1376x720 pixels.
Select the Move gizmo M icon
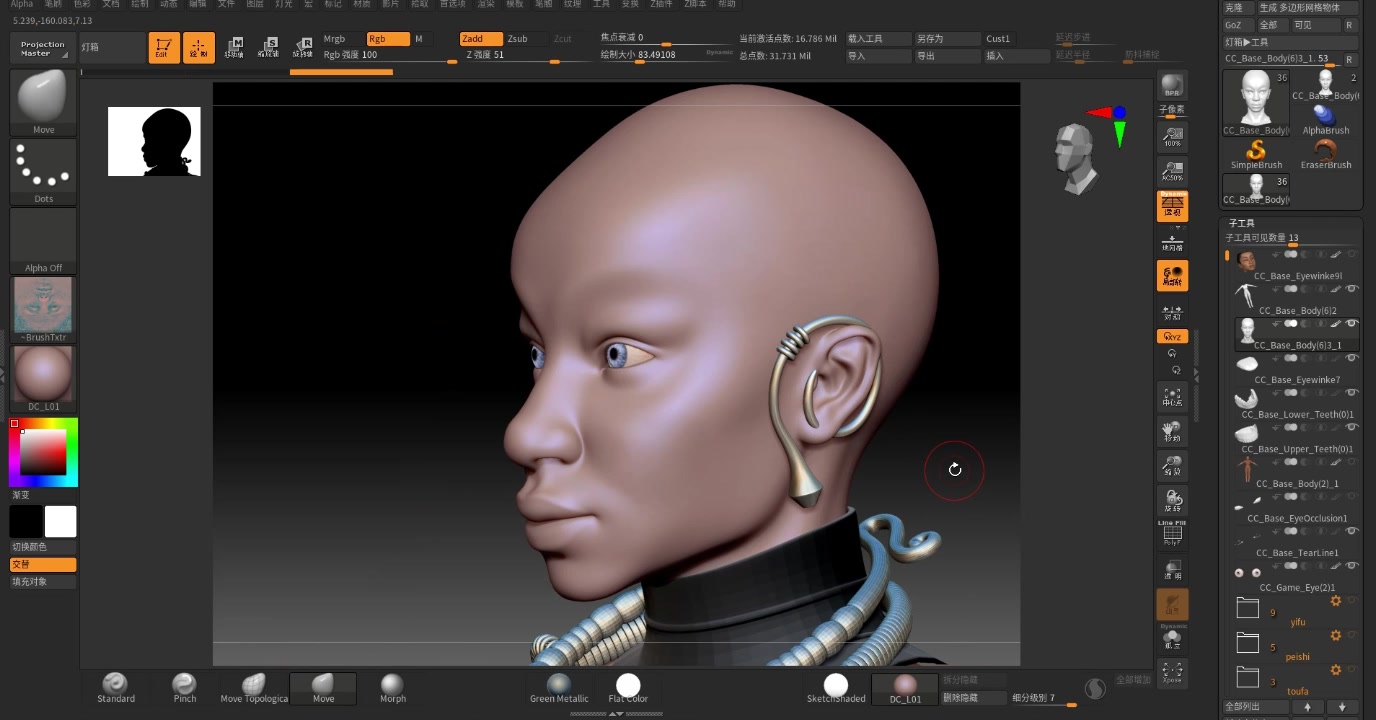pyautogui.click(x=234, y=48)
